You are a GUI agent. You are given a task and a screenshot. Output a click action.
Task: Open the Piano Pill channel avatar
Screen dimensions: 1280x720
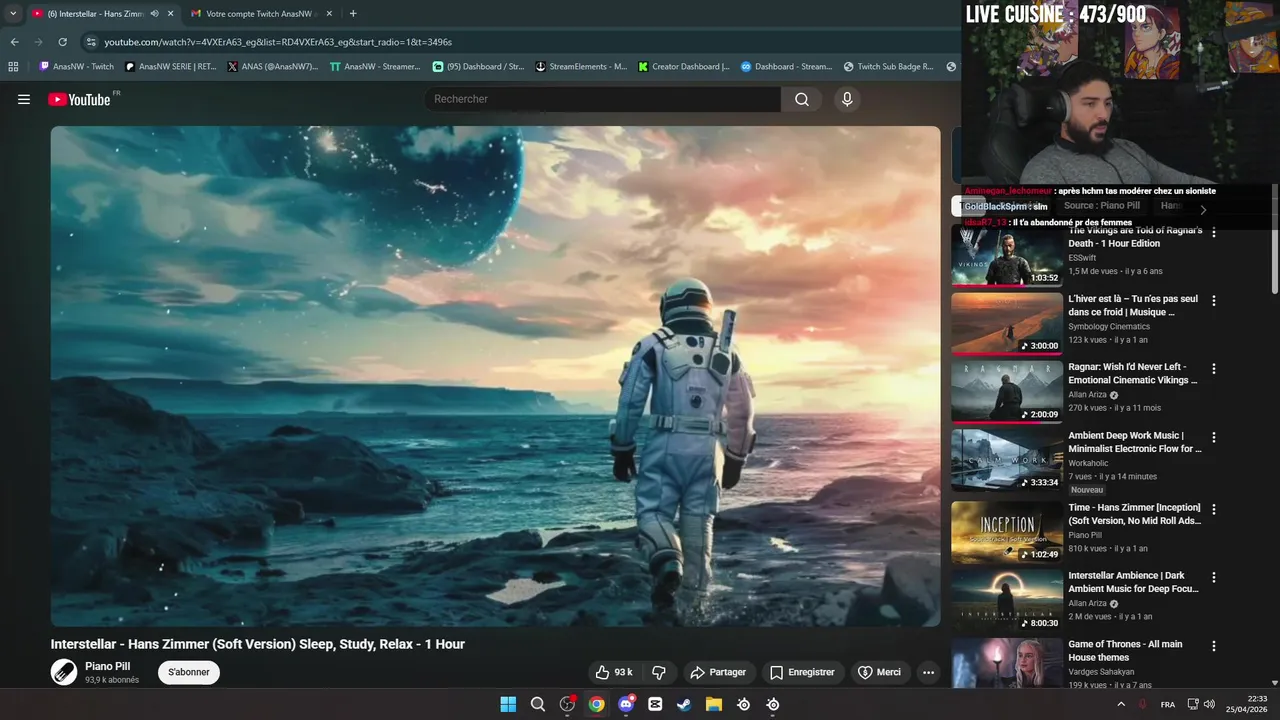point(64,672)
